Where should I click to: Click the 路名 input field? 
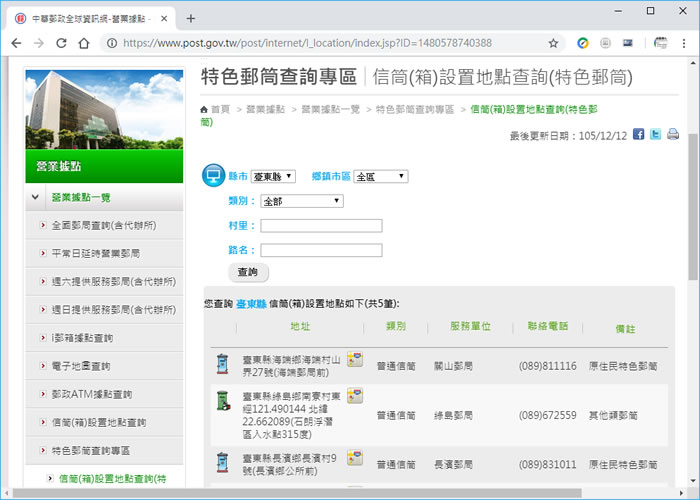pyautogui.click(x=321, y=250)
